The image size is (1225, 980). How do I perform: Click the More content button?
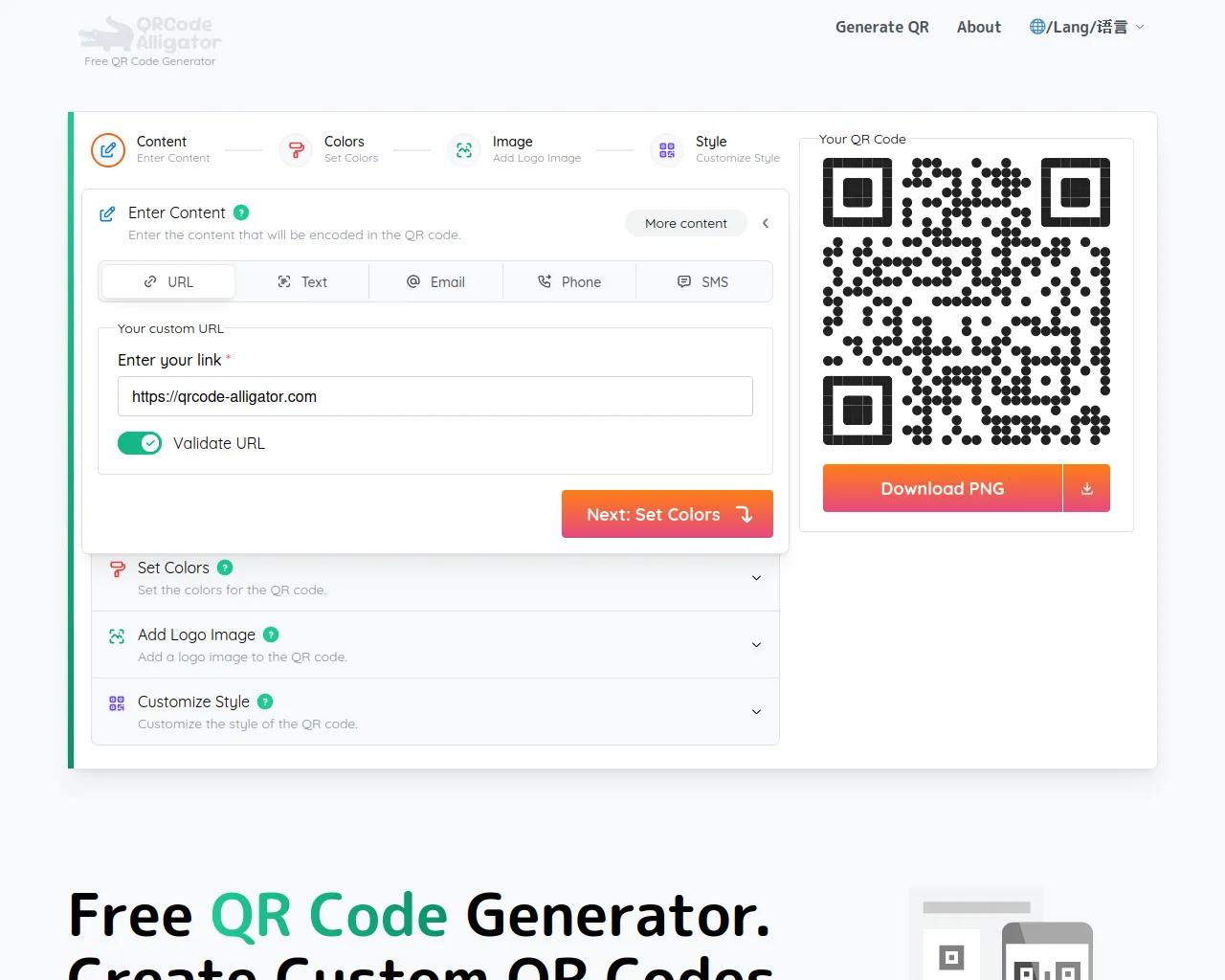coord(686,223)
